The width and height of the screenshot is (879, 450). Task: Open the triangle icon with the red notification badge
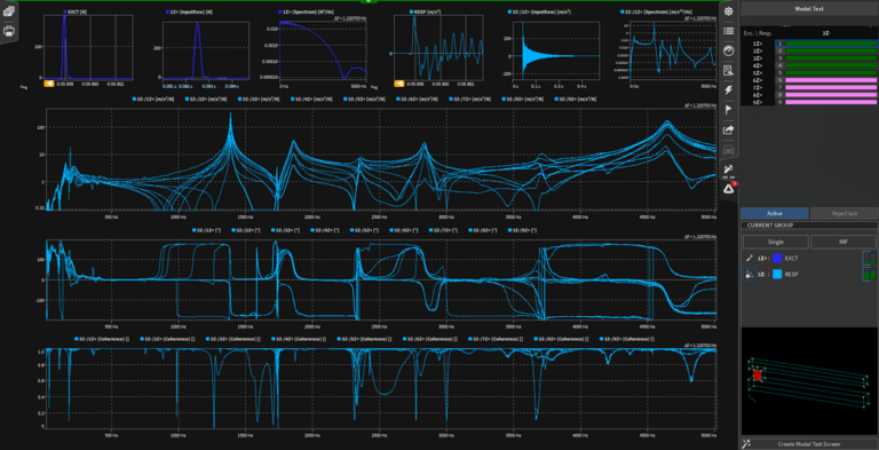point(728,188)
